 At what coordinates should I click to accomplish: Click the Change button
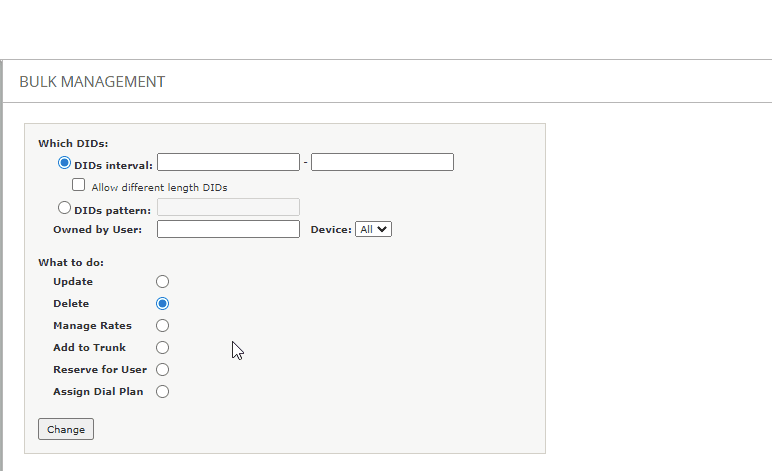click(x=66, y=429)
